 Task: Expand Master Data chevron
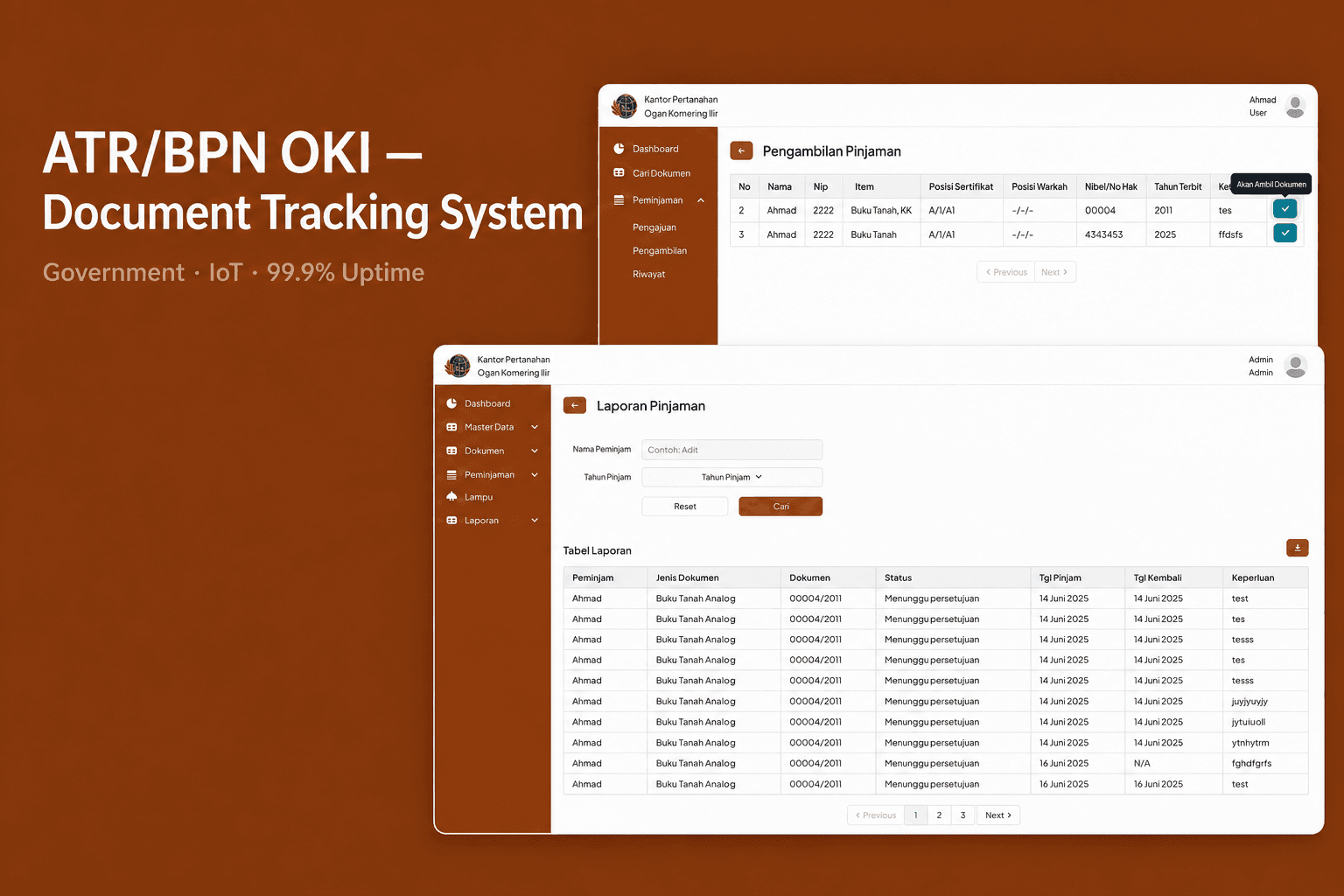tap(535, 427)
